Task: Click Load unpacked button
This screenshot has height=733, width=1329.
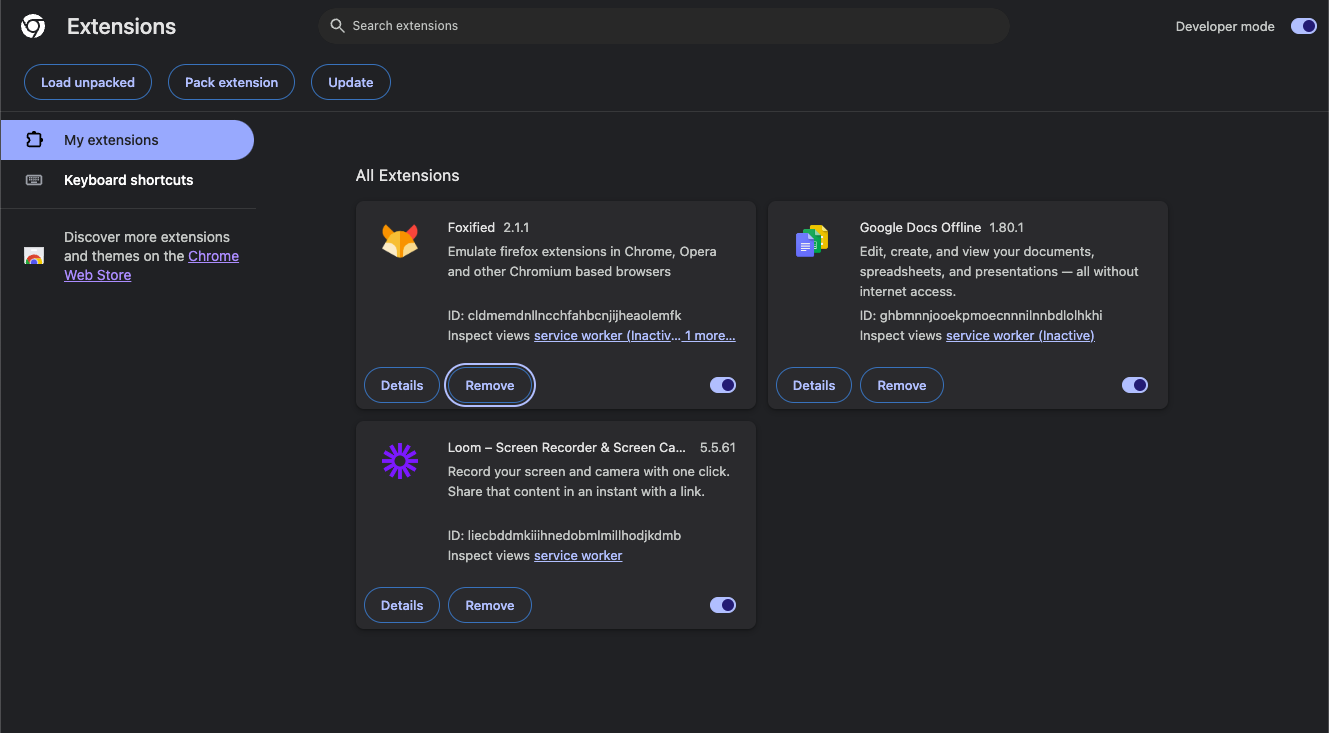Action: [x=88, y=82]
